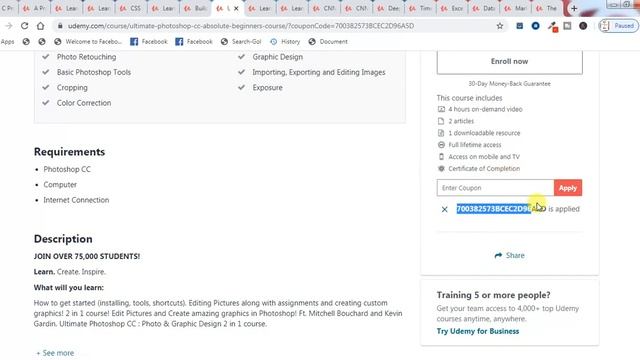Click the 'Photo Retouching' item
The width and height of the screenshot is (640, 360).
[87, 57]
